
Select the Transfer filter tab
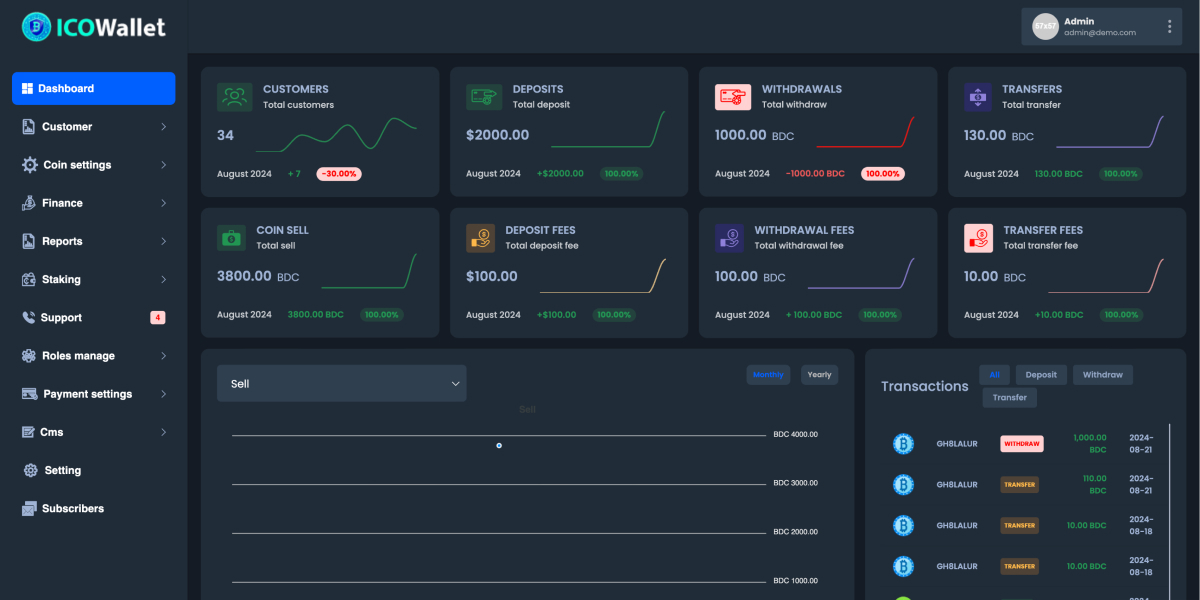click(x=1009, y=397)
